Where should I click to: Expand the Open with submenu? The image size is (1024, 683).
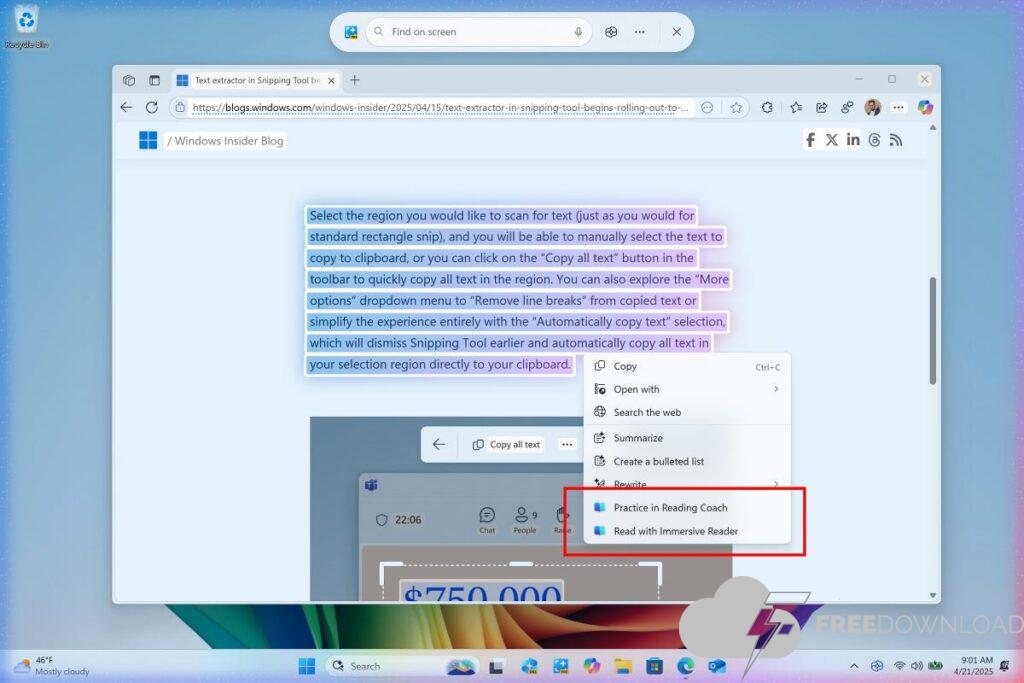(x=775, y=389)
